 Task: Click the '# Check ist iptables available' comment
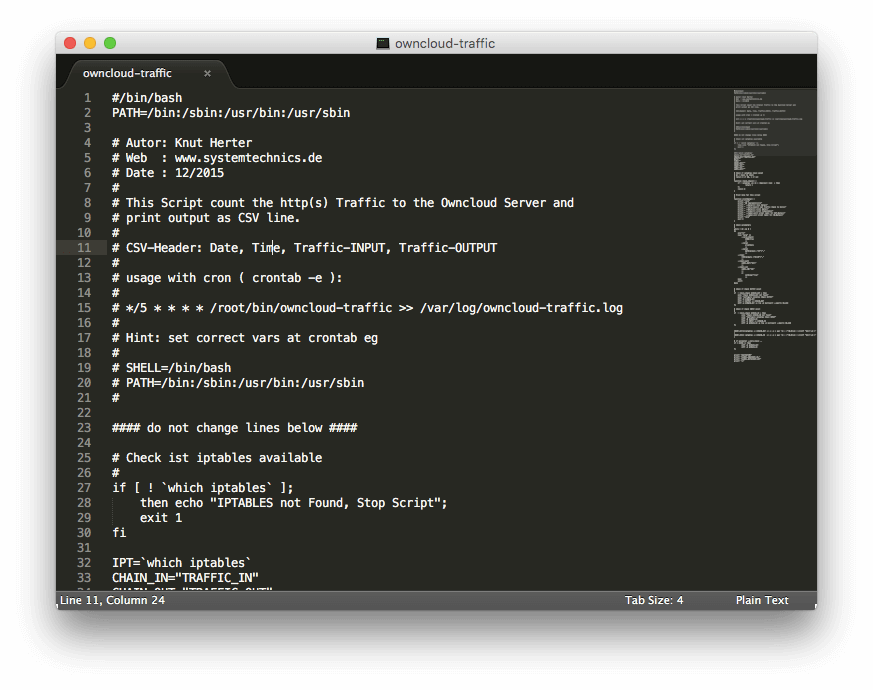(217, 458)
